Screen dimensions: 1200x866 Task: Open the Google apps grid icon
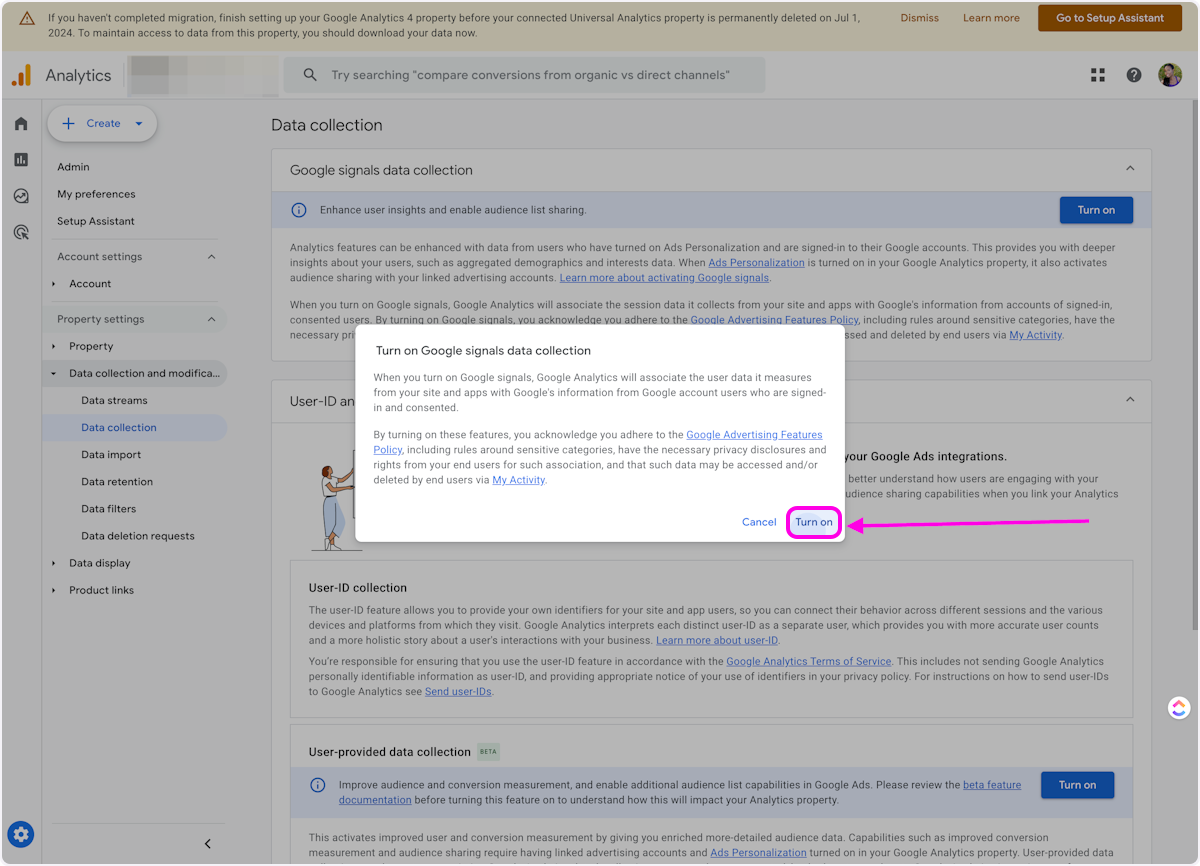click(1098, 75)
